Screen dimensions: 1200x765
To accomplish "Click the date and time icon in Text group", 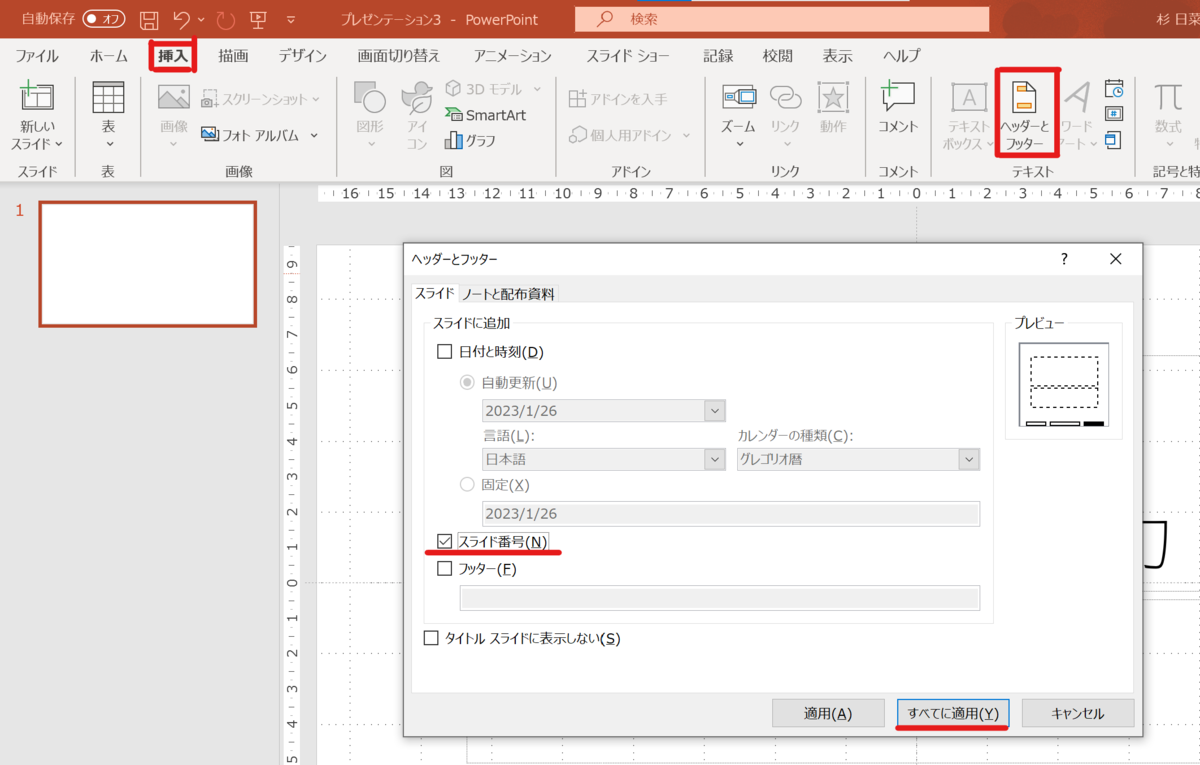I will tap(1114, 89).
